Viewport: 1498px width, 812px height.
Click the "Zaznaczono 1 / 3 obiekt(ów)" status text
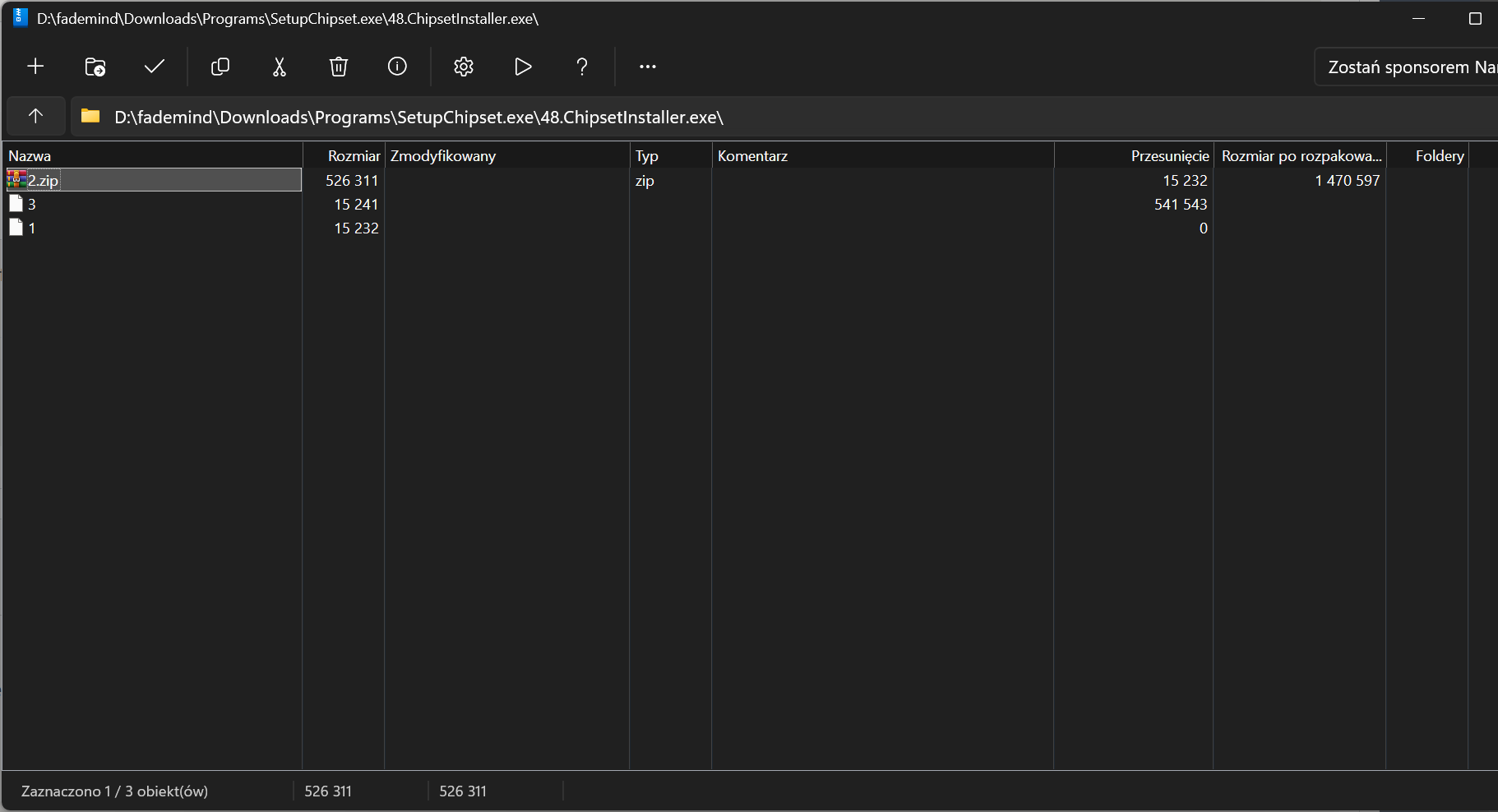(x=114, y=791)
